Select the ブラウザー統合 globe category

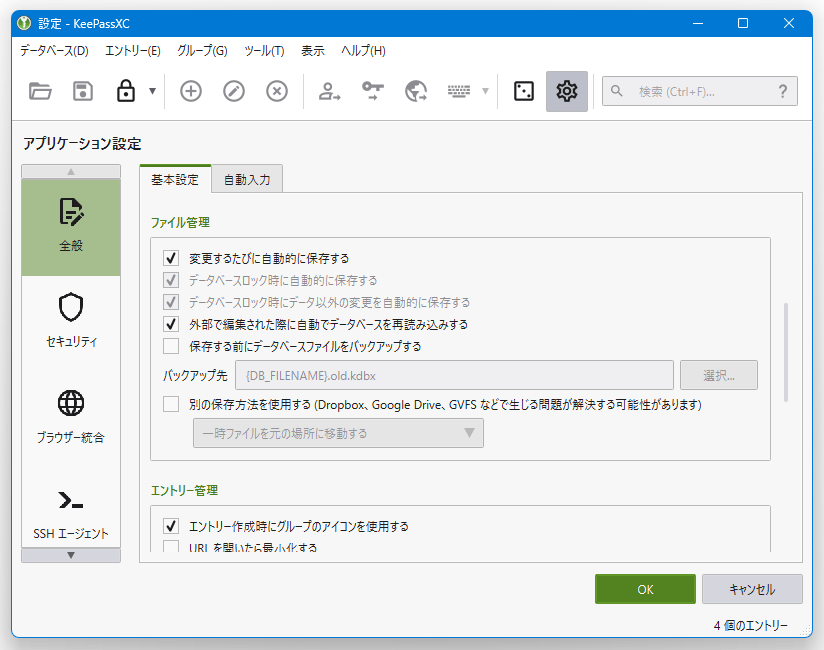71,417
